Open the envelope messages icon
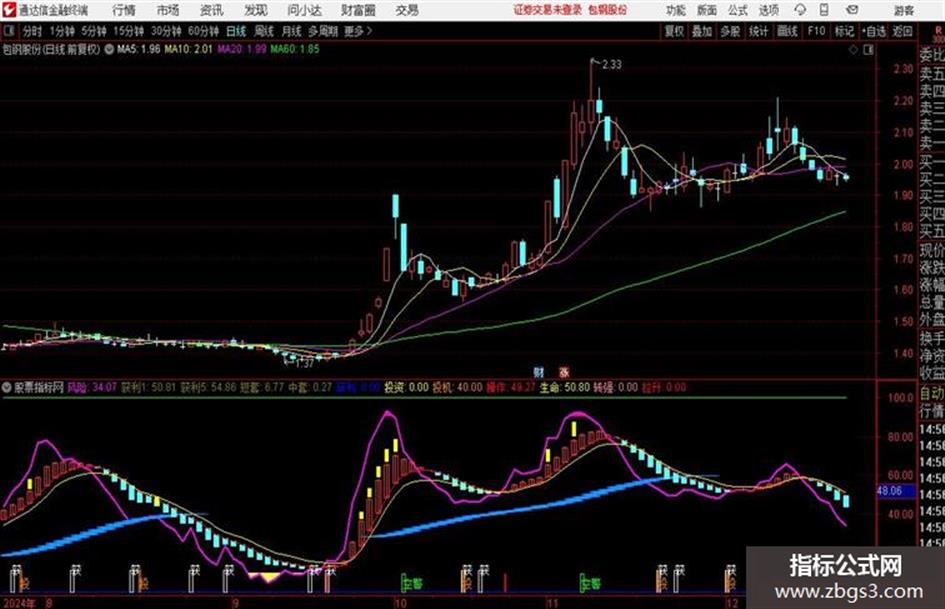Viewport: 945px width, 609px height. click(852, 10)
